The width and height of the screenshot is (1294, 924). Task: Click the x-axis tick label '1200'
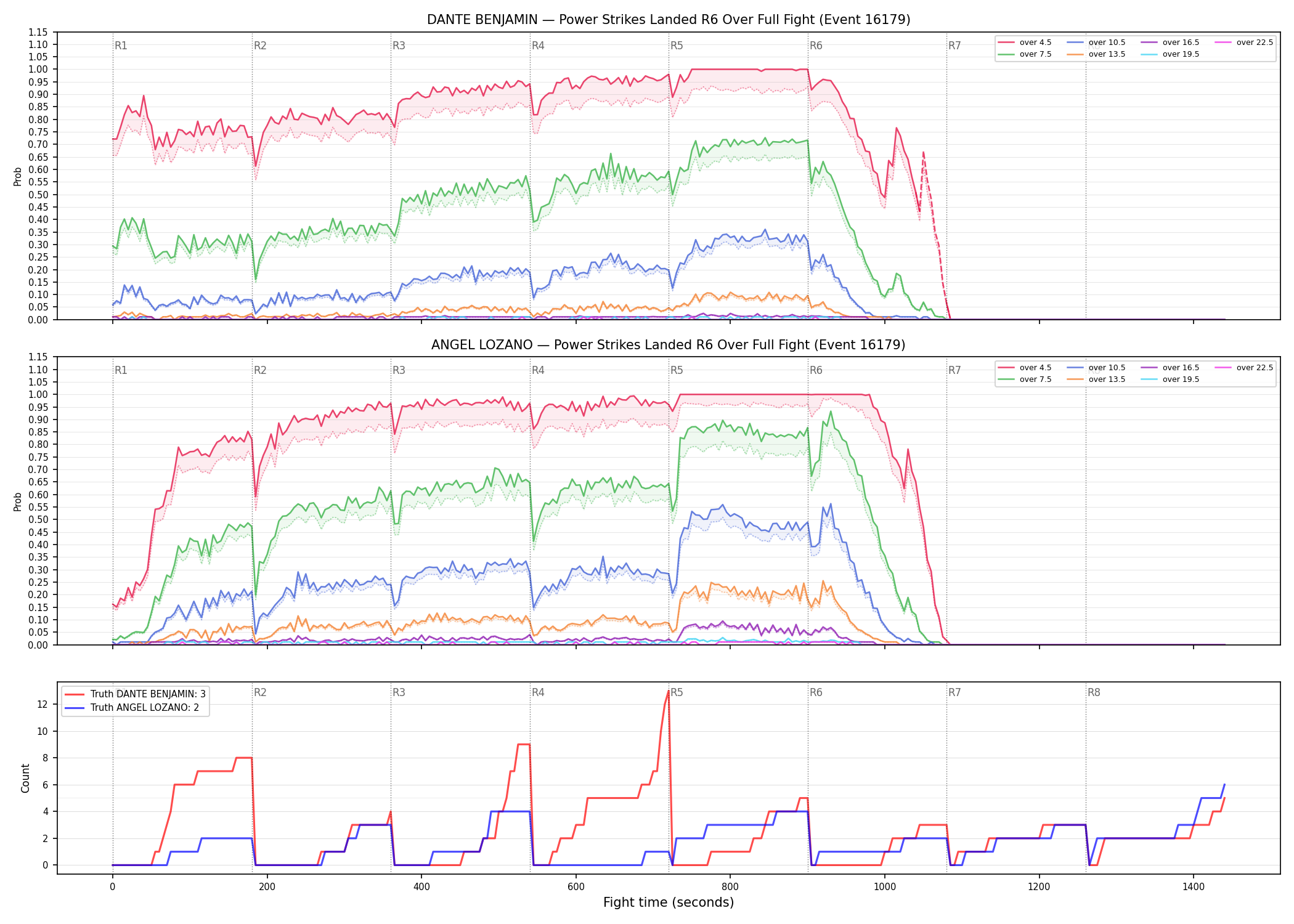(1040, 887)
